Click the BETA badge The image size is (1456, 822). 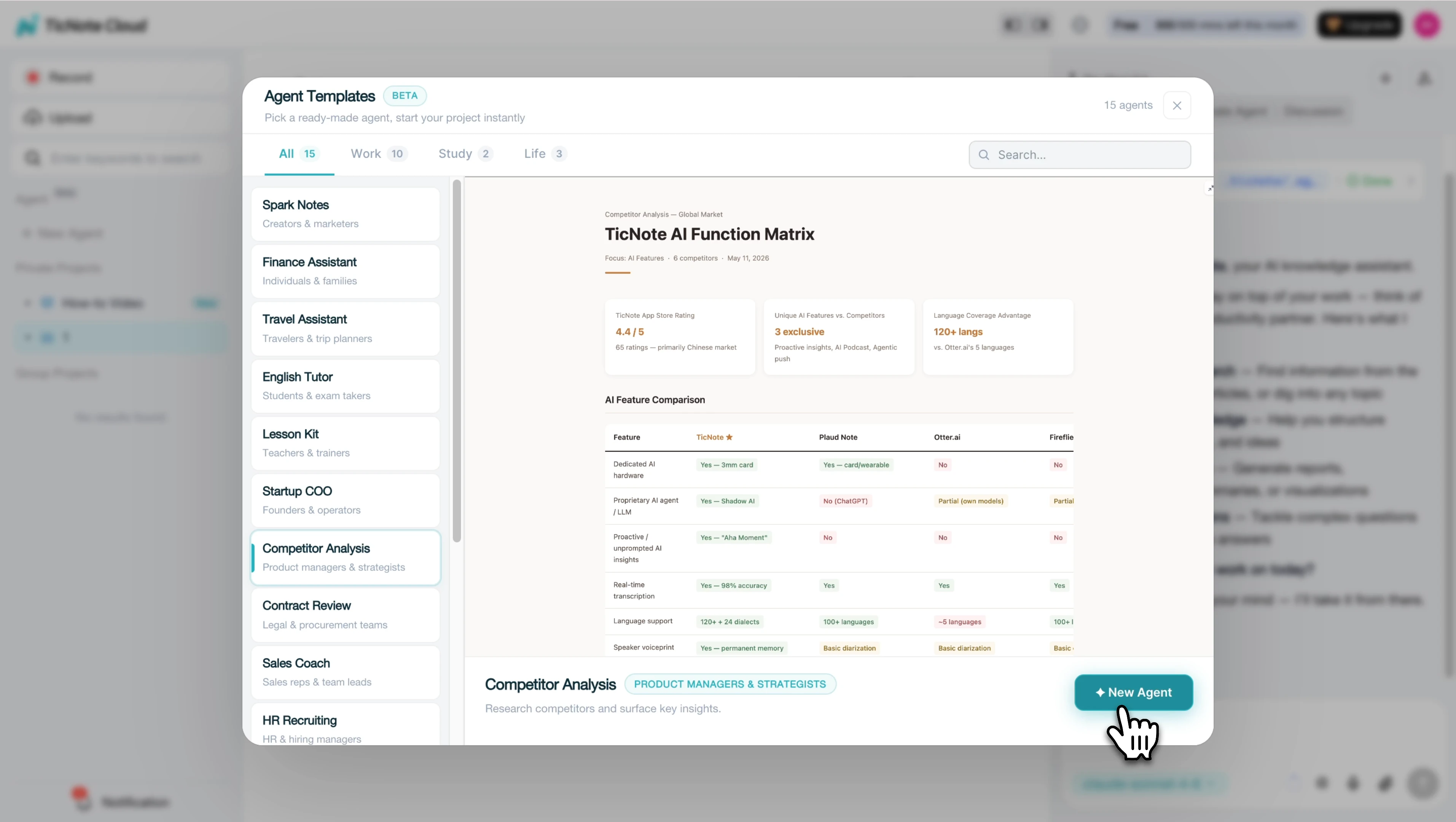tap(405, 96)
